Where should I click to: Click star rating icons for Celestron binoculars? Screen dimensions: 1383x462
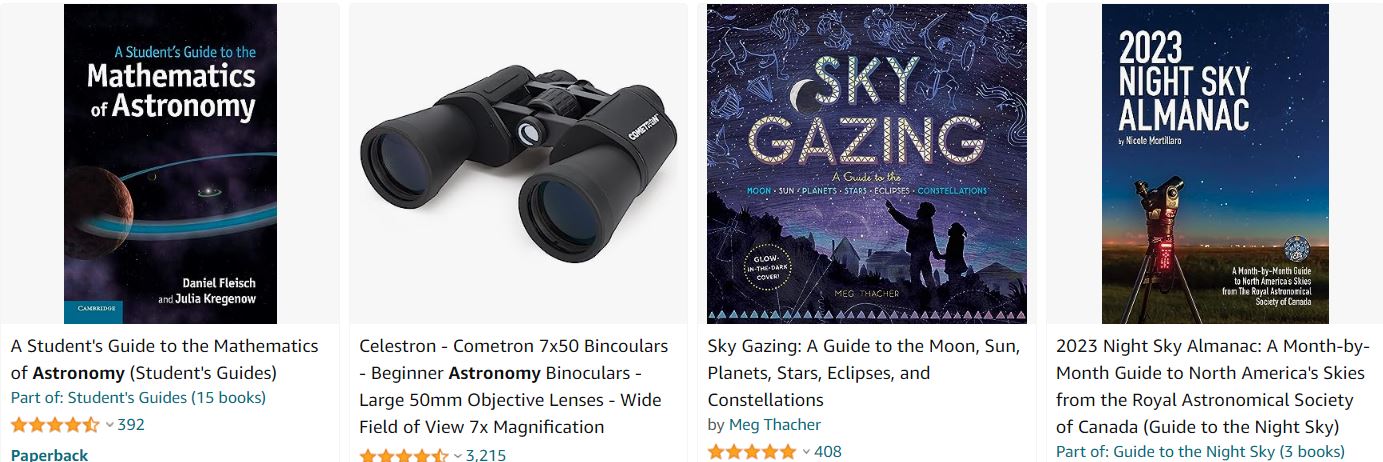click(x=404, y=456)
